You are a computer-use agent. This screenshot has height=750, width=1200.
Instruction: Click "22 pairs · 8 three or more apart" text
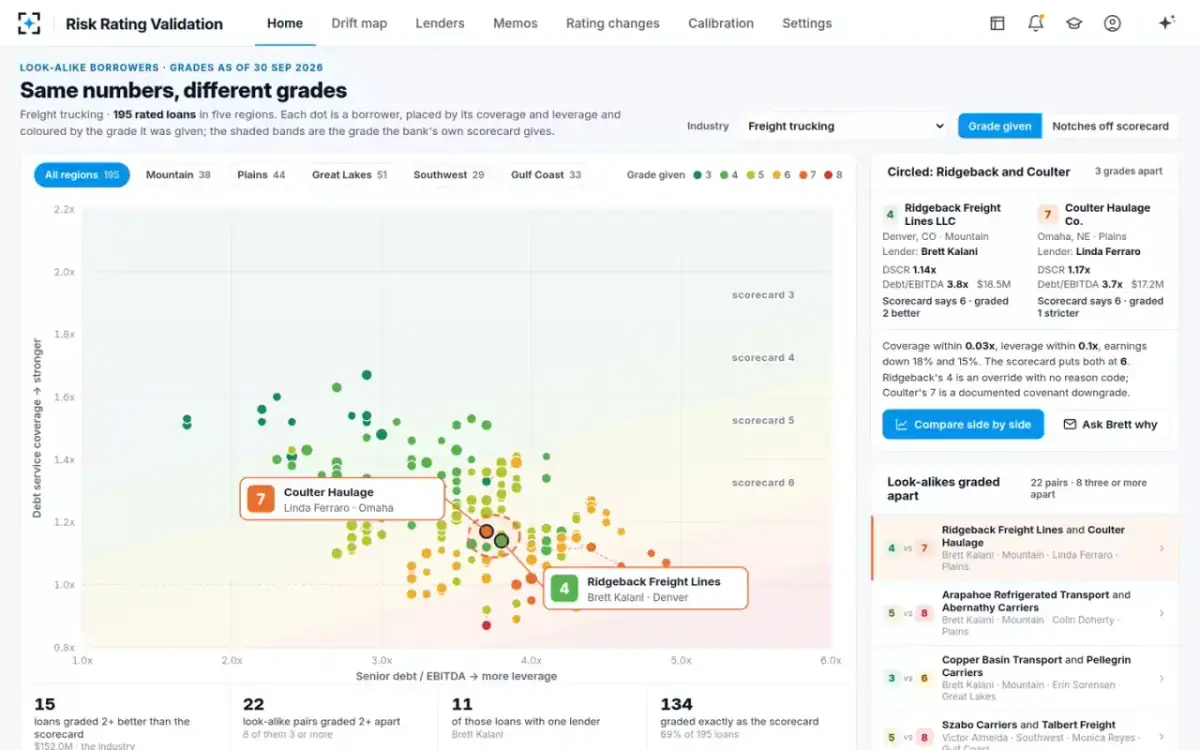1088,488
